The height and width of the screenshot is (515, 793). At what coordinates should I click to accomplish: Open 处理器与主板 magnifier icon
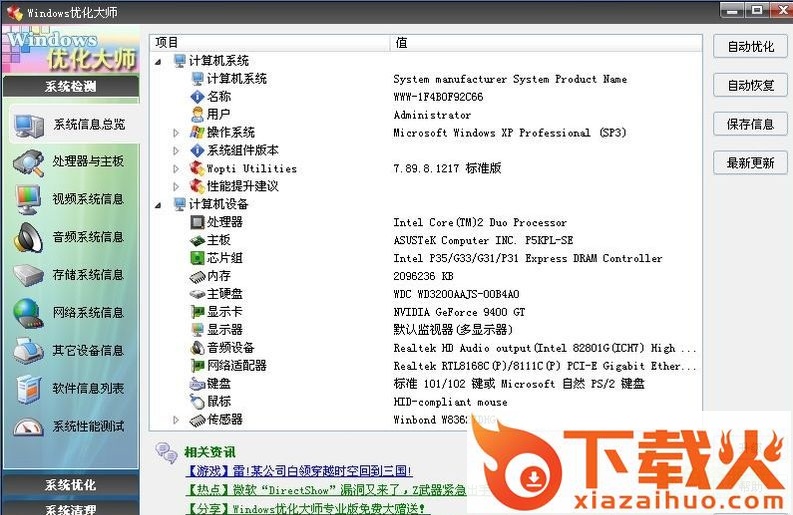tap(28, 162)
